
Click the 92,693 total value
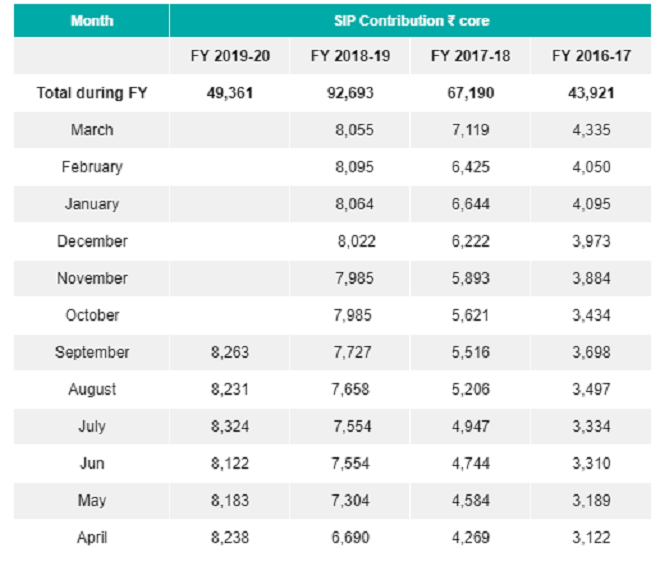(x=350, y=93)
